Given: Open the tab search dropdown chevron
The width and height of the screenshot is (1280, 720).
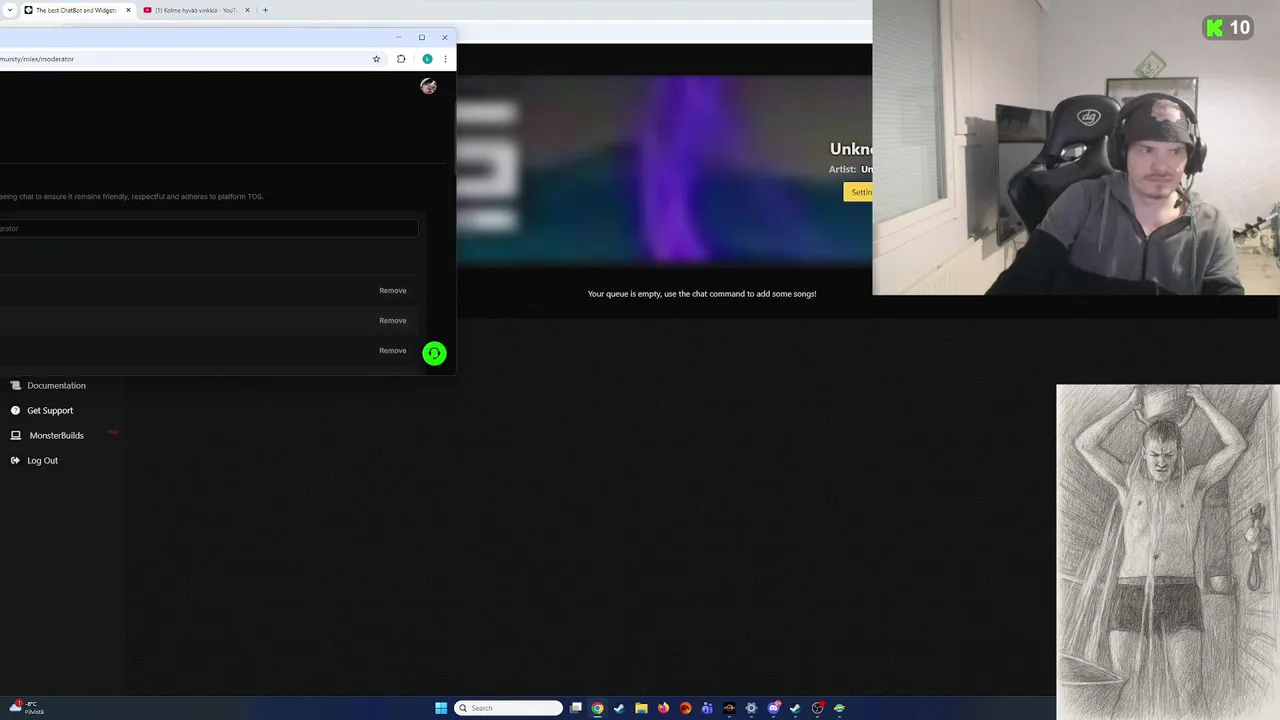Looking at the screenshot, I should tap(11, 10).
